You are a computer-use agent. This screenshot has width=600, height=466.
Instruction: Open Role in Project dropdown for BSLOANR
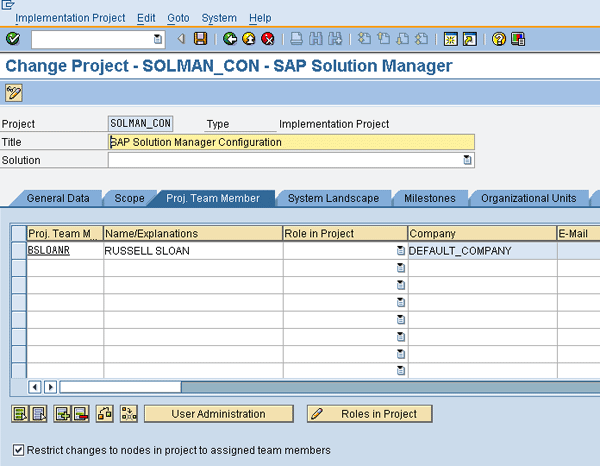(401, 251)
